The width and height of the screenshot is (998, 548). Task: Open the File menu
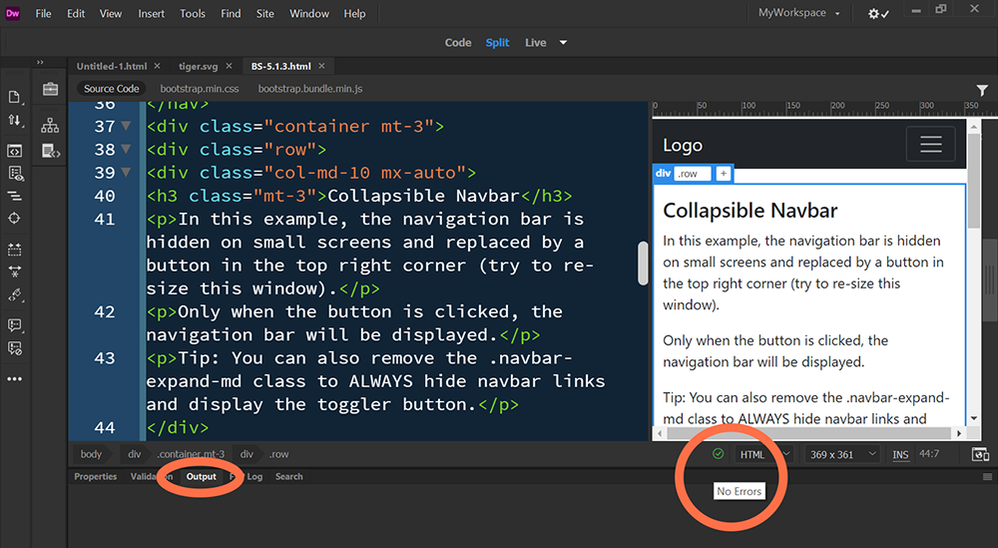tap(43, 13)
